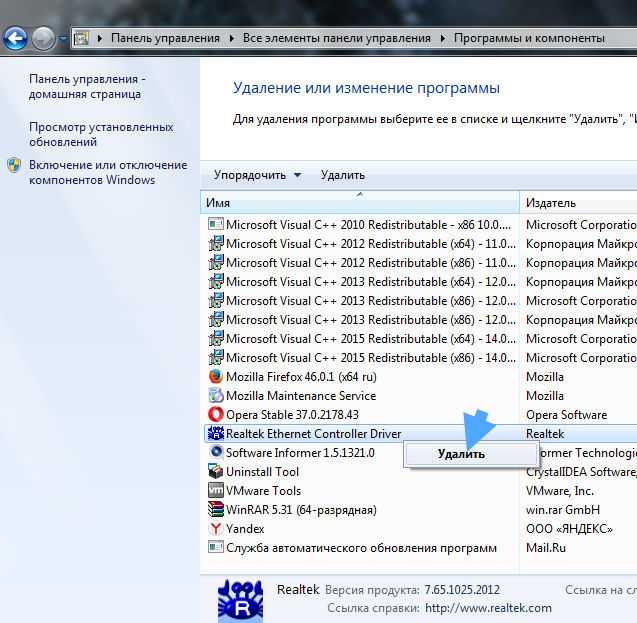Click product version 7.65.1025.2012 value
The image size is (637, 623).
(x=462, y=590)
